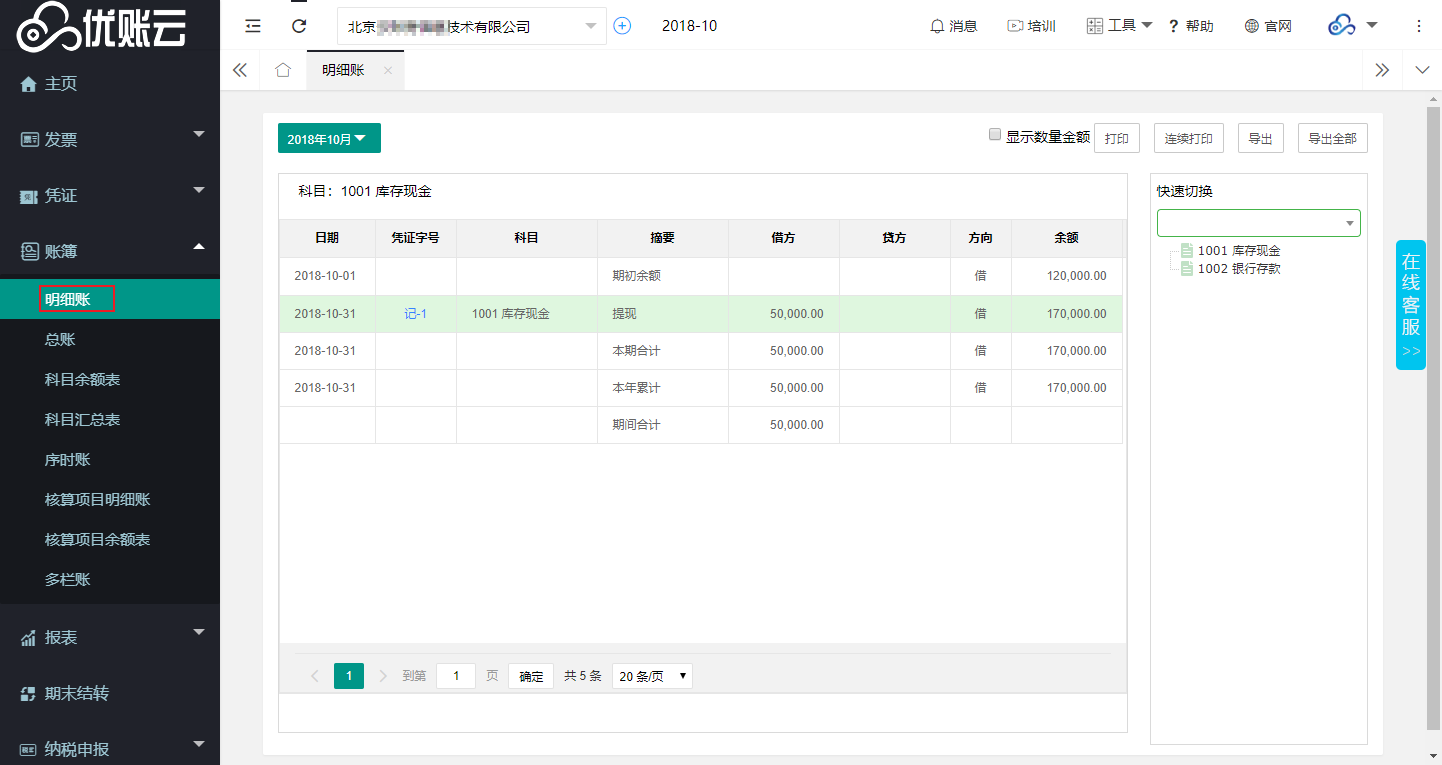Viewport: 1442px width, 765px height.
Task: Visit the 官网 website link
Action: pyautogui.click(x=1268, y=26)
